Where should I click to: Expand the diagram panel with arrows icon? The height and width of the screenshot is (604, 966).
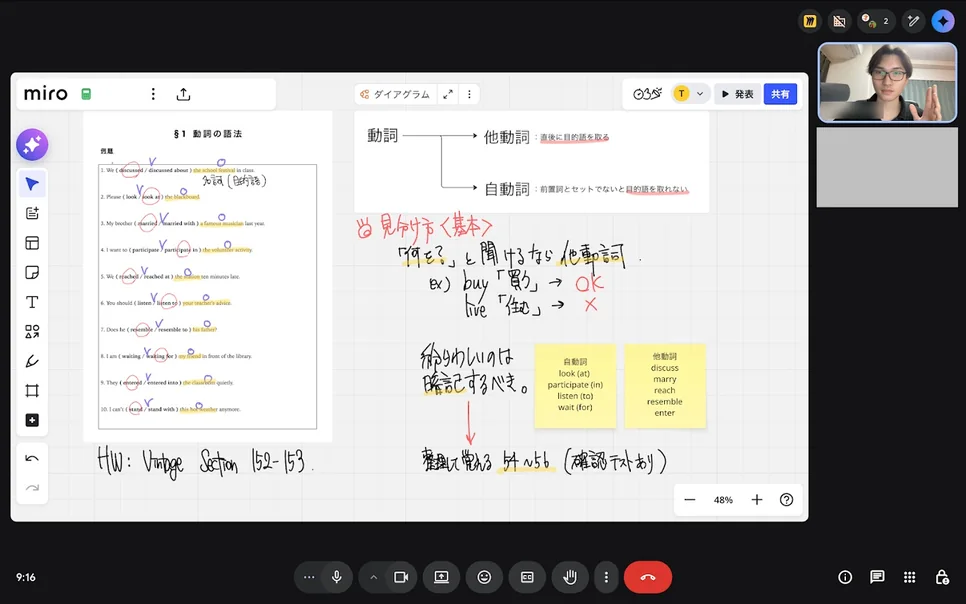coord(448,94)
